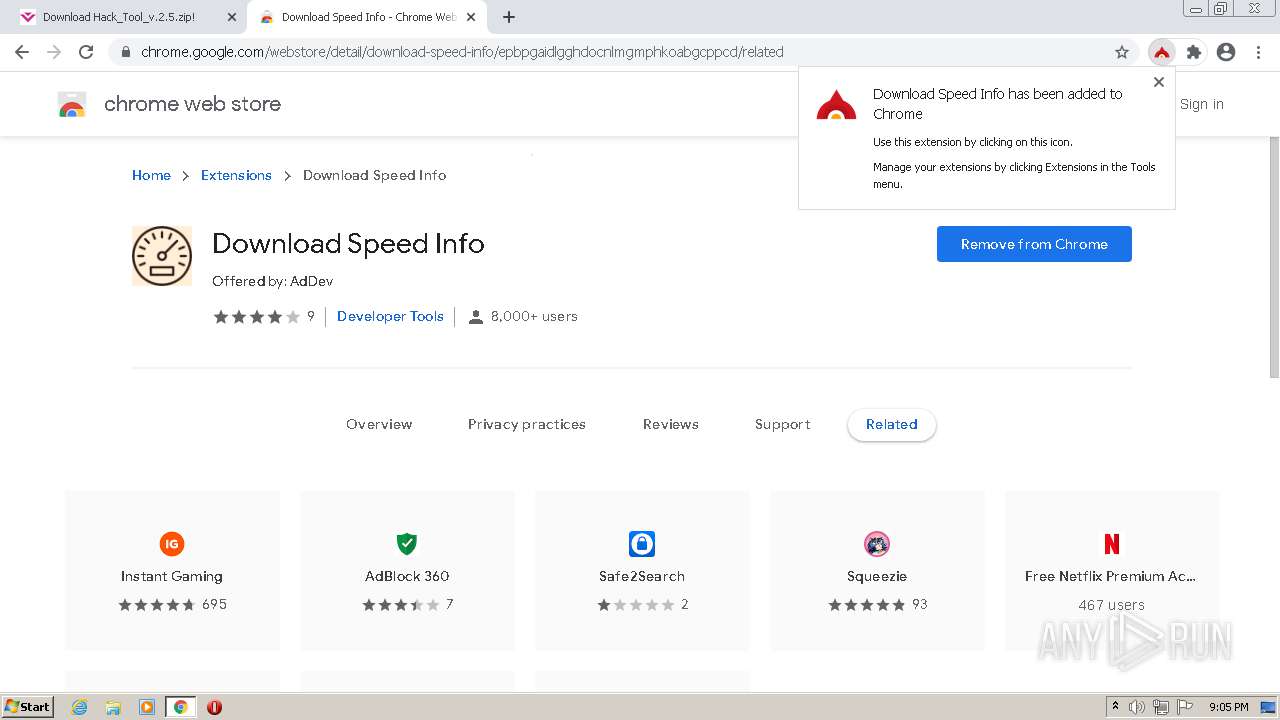Open the Chrome profile avatar menu

[1226, 52]
